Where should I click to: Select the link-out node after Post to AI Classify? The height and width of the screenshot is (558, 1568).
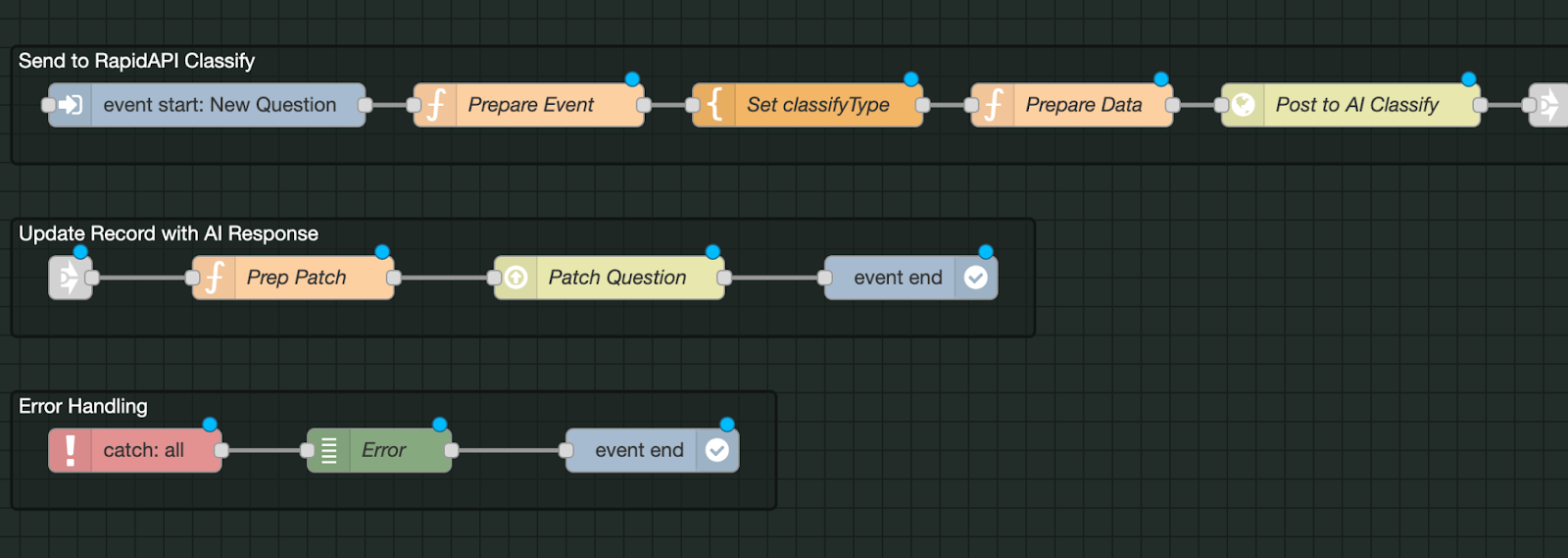click(1548, 105)
